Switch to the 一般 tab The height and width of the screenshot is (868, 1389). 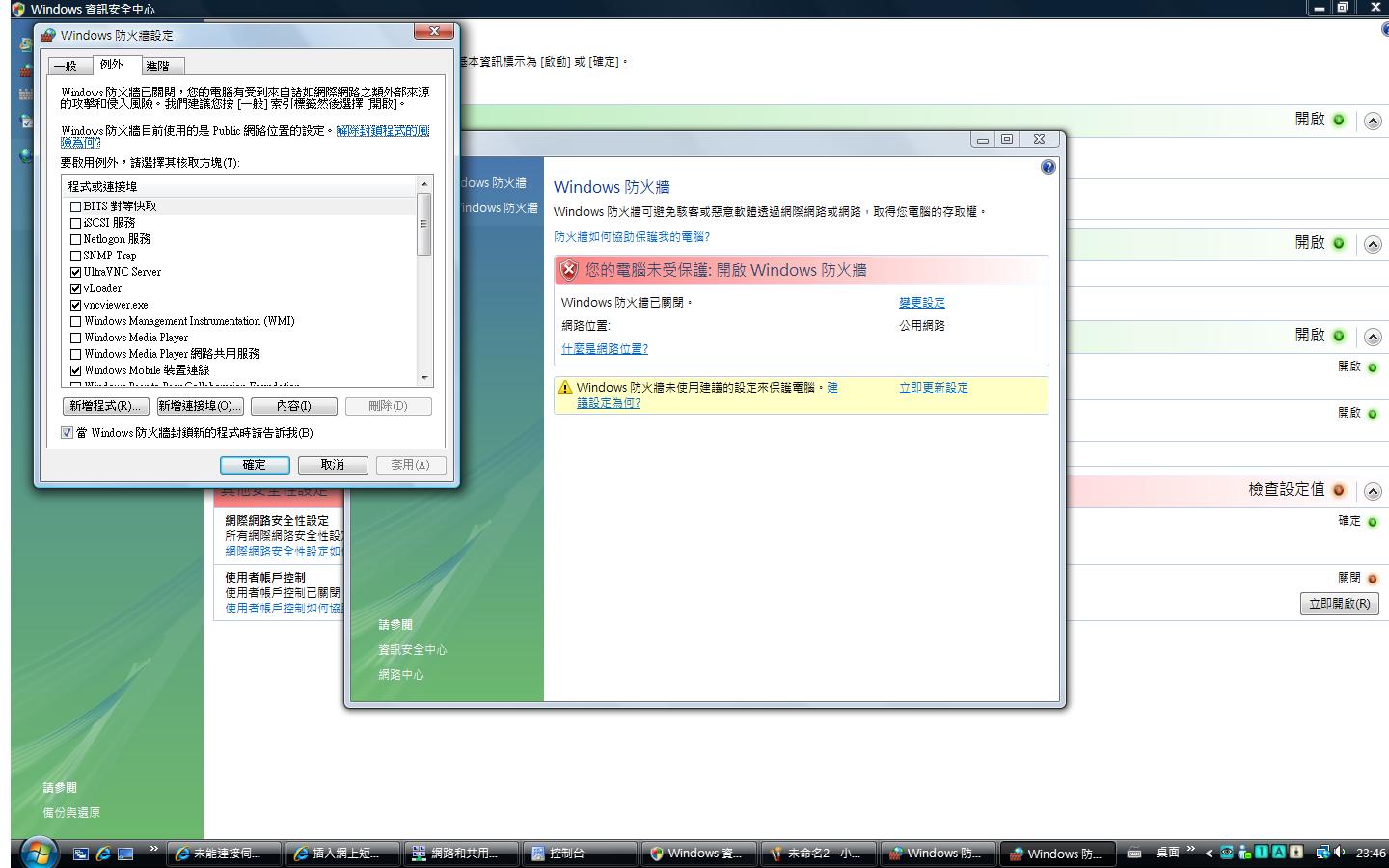(66, 66)
